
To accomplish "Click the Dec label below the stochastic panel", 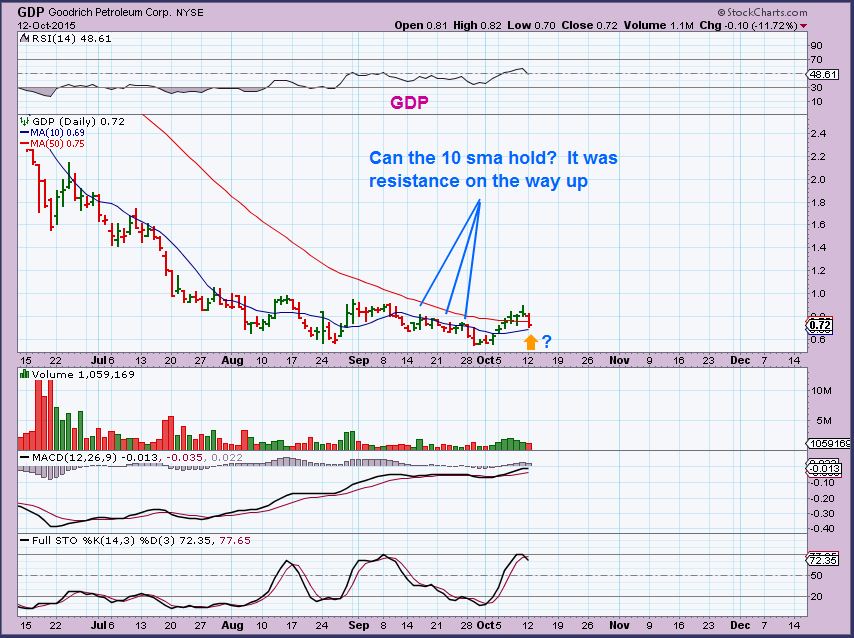I will (740, 625).
